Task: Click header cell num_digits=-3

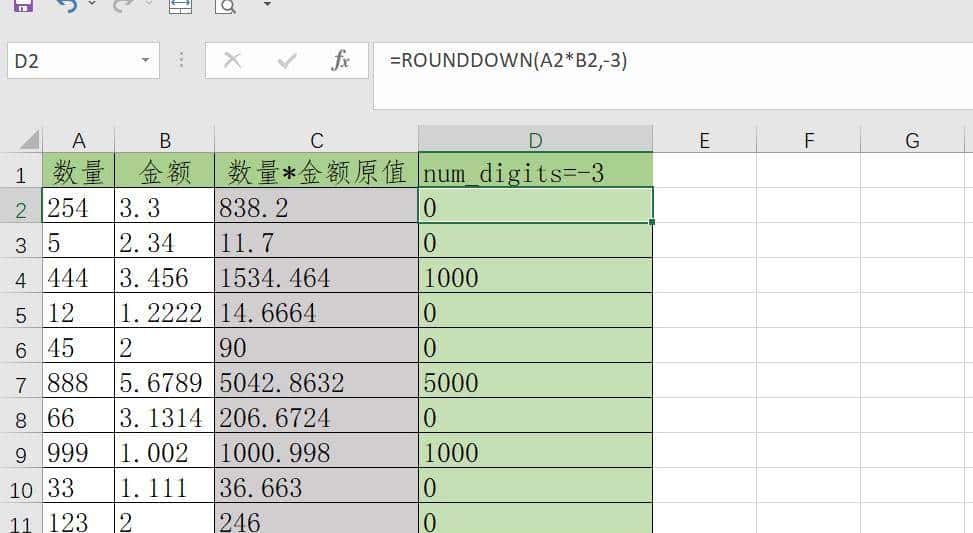Action: (x=536, y=170)
